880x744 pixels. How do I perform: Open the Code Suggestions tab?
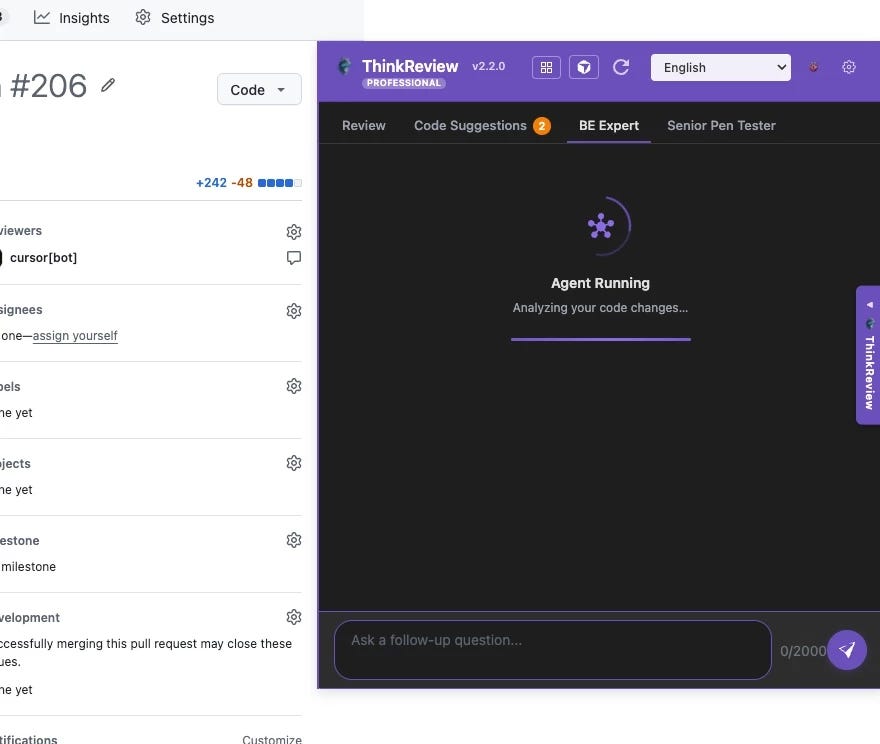[x=470, y=125]
